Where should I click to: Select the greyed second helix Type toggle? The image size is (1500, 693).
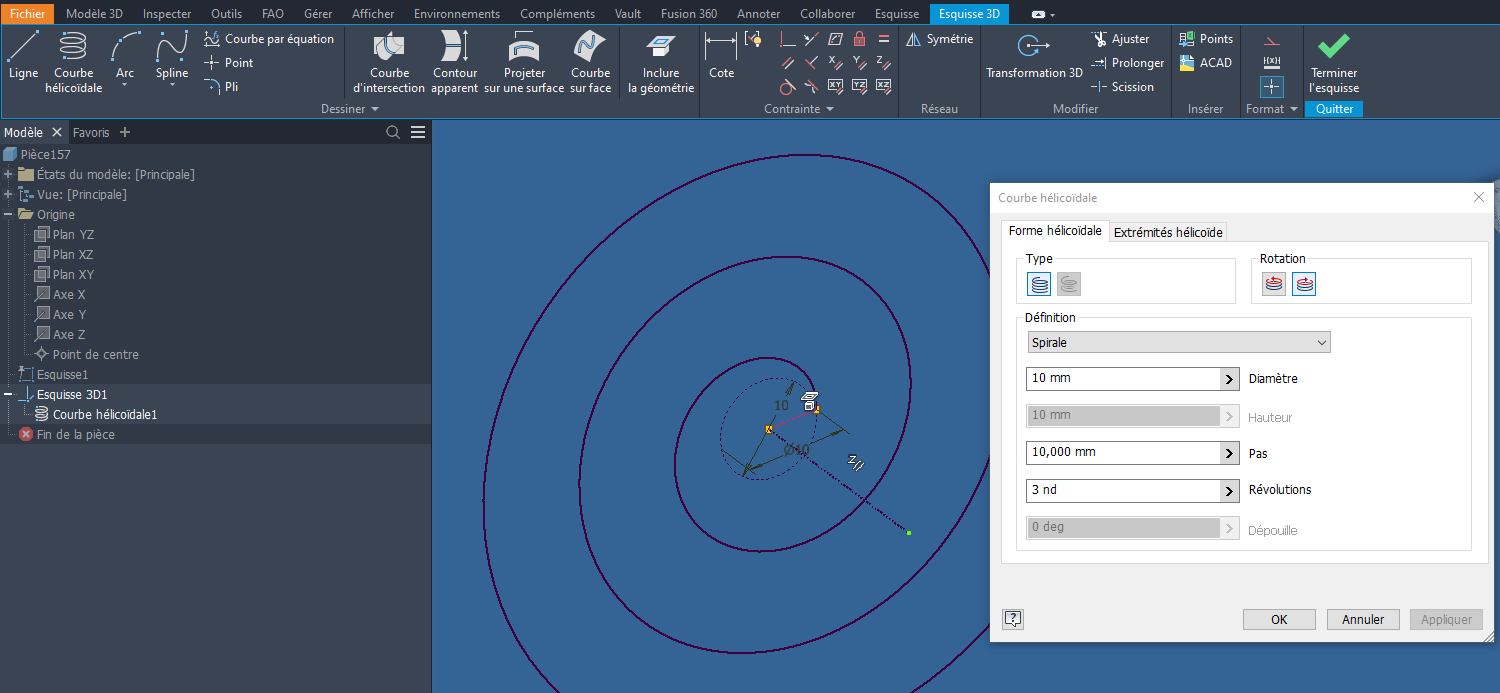pyautogui.click(x=1069, y=285)
